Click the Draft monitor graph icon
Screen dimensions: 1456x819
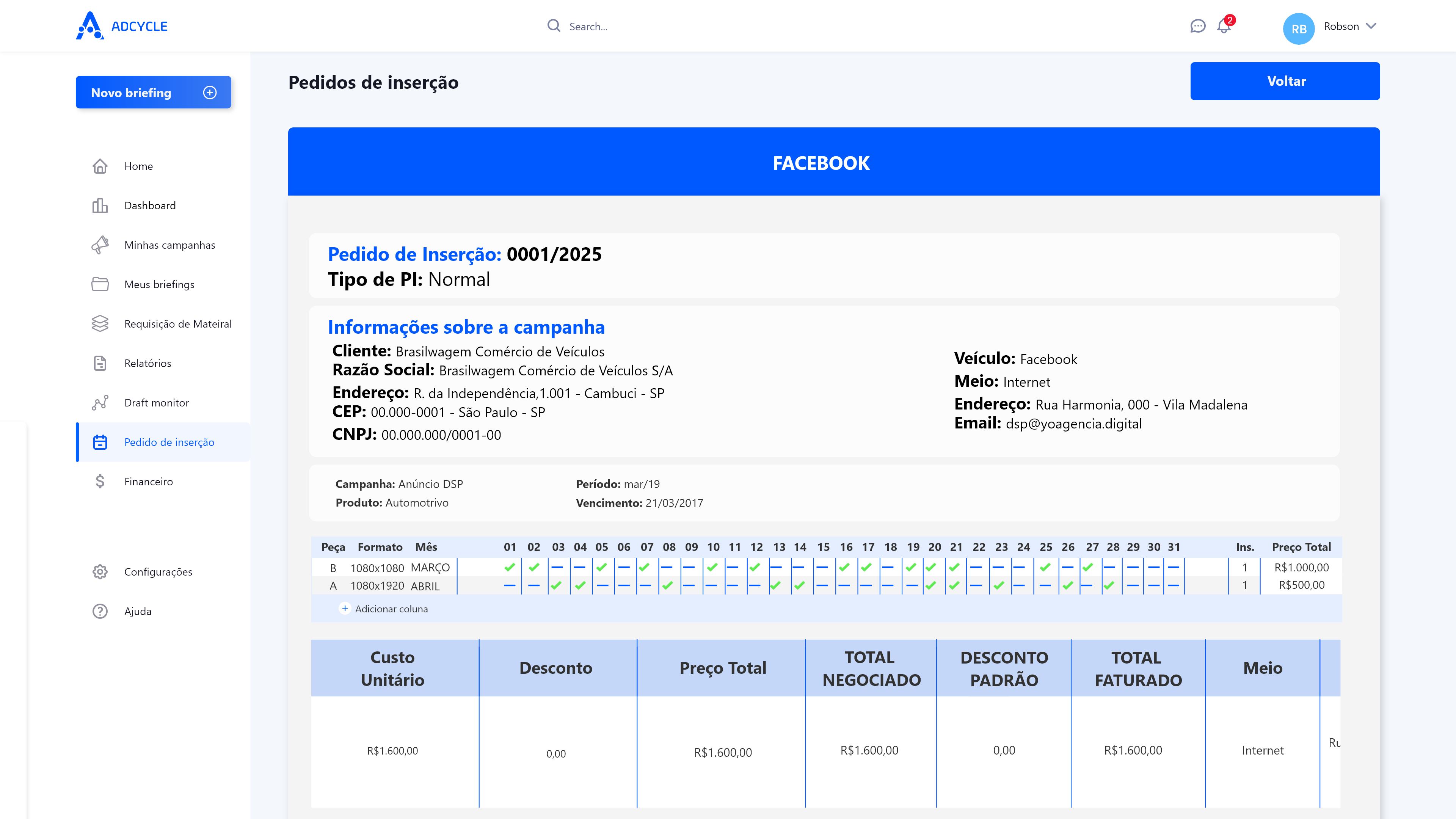click(x=100, y=403)
